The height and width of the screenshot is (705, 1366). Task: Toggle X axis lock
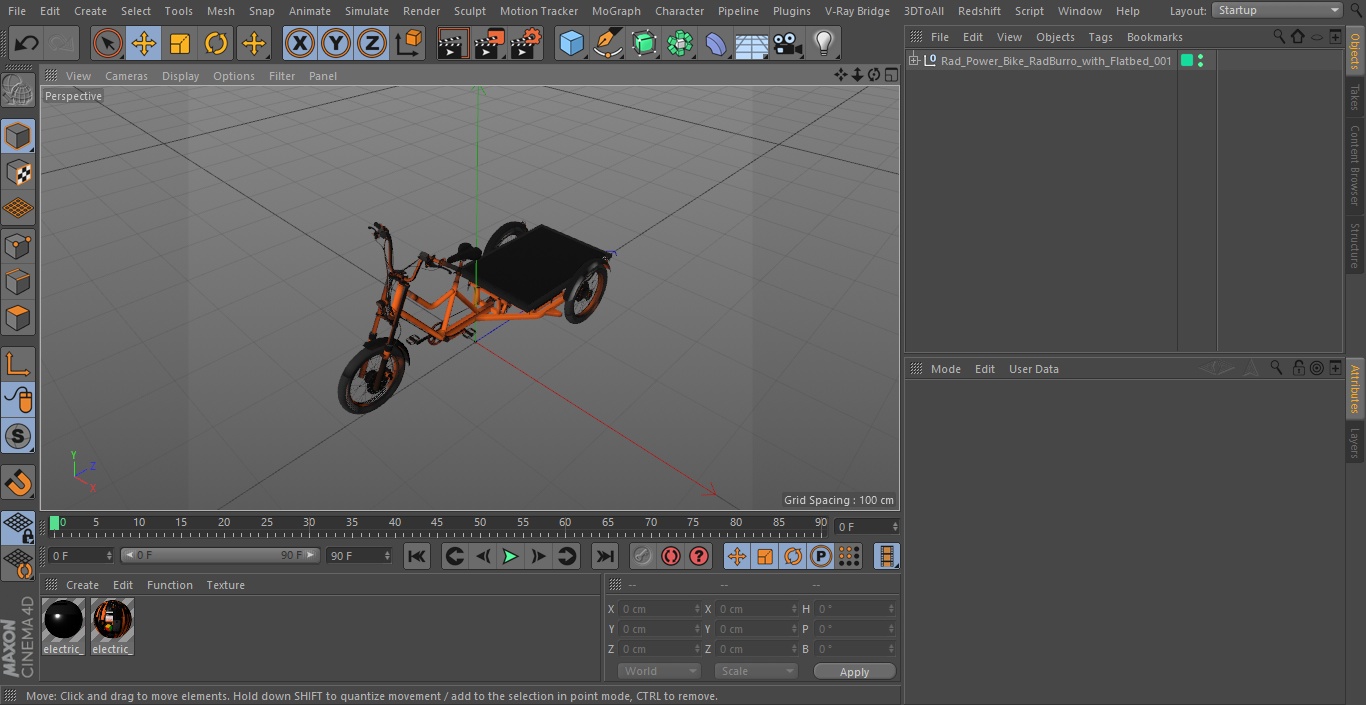click(x=300, y=44)
